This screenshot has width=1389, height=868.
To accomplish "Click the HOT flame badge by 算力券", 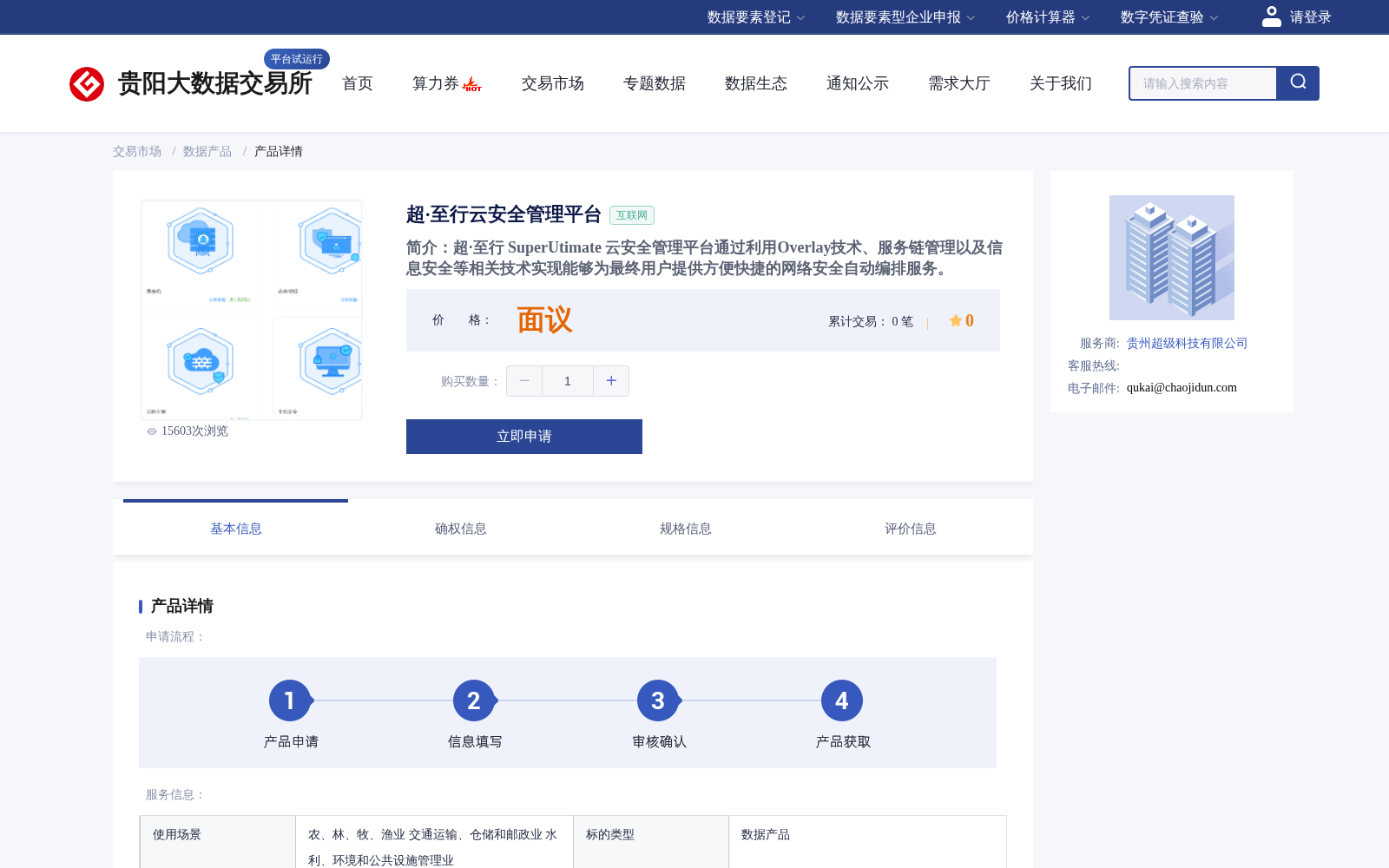I will 472,84.
